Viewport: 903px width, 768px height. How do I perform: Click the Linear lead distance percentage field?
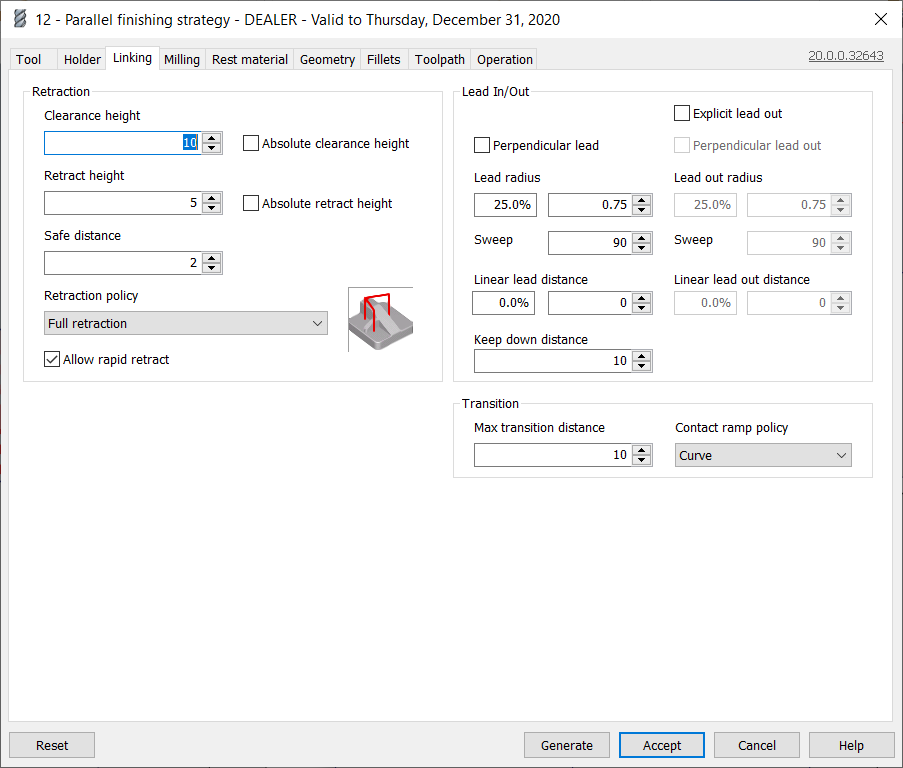tap(504, 303)
